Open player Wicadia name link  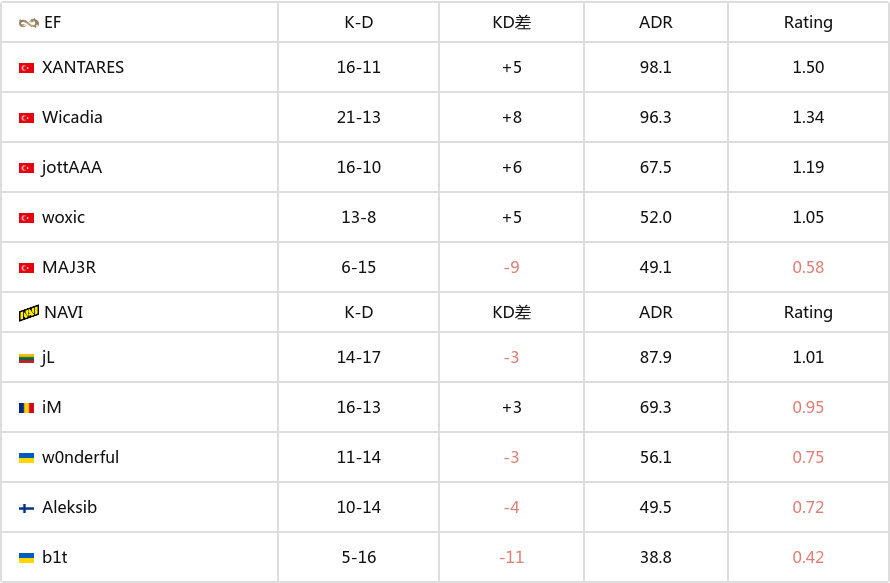pos(72,117)
